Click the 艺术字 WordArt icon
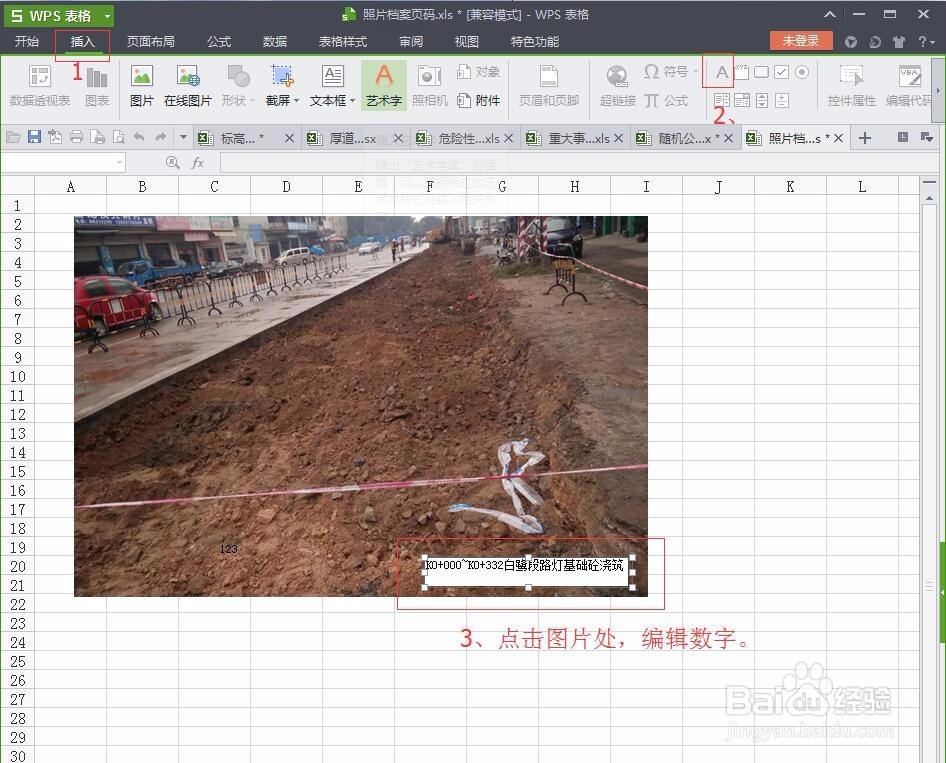 point(384,85)
